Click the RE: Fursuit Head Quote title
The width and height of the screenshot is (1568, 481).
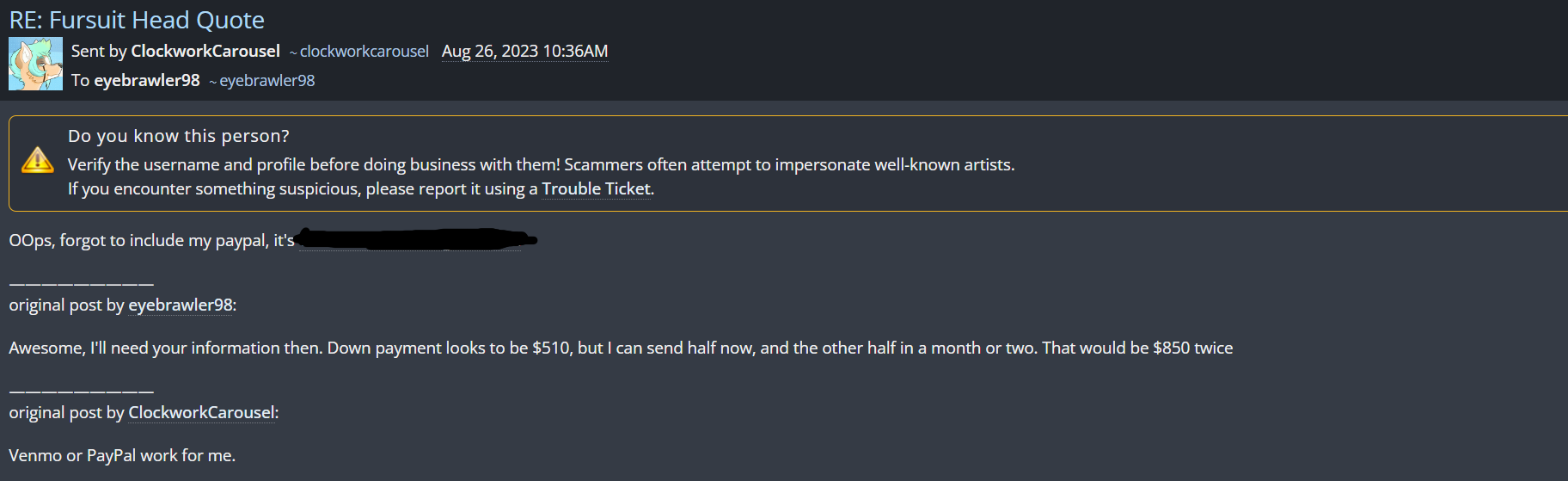pyautogui.click(x=137, y=20)
